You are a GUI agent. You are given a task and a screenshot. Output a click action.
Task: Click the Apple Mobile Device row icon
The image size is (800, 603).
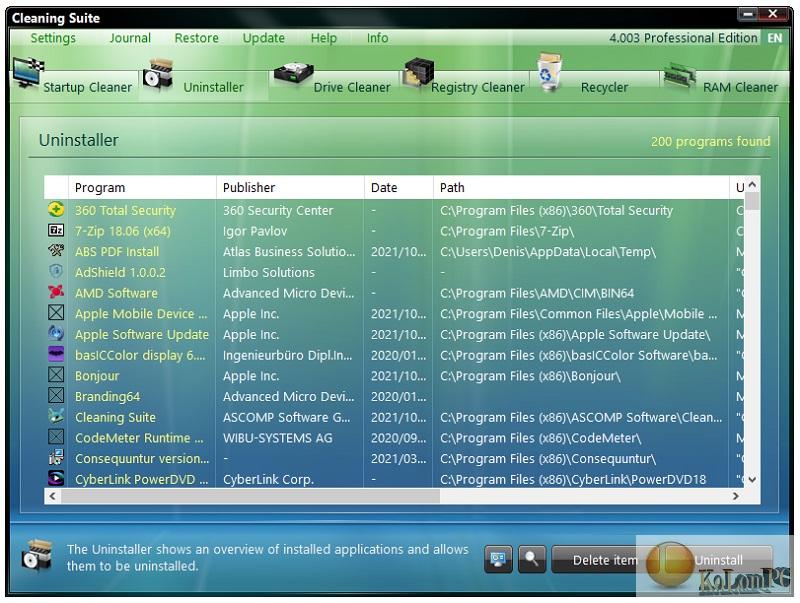coord(56,313)
